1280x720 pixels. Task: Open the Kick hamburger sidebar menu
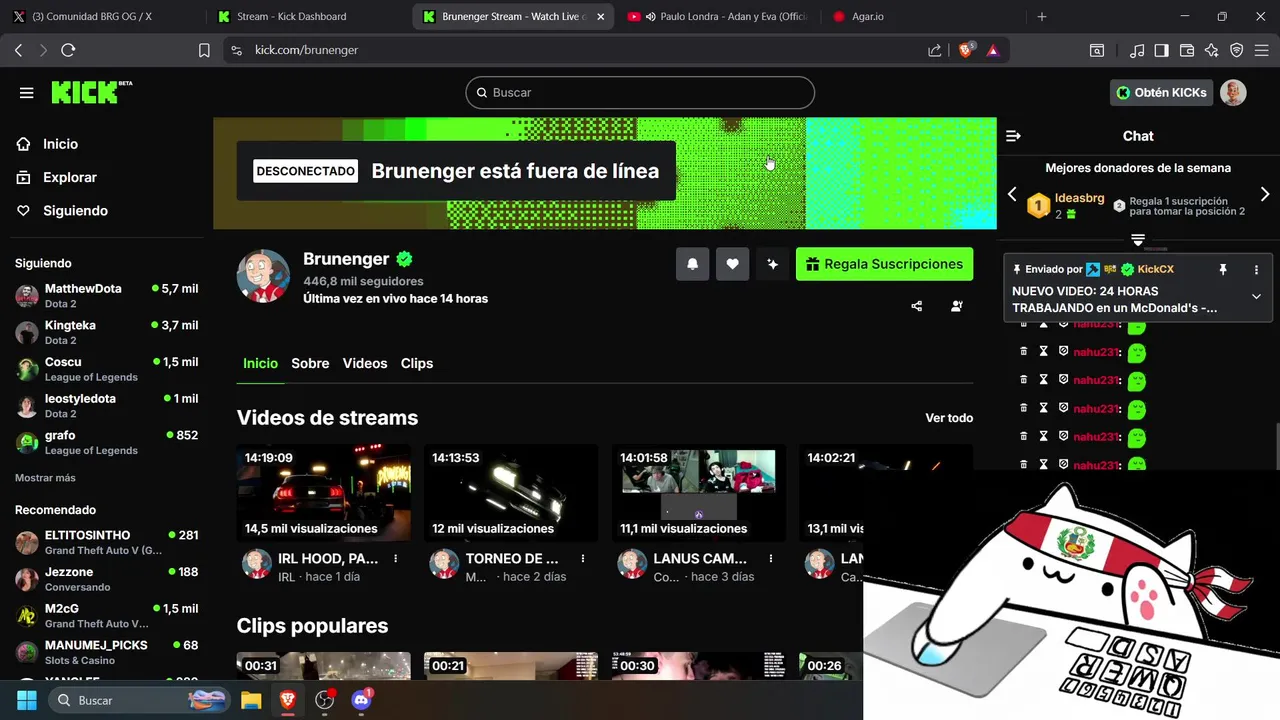tap(27, 93)
